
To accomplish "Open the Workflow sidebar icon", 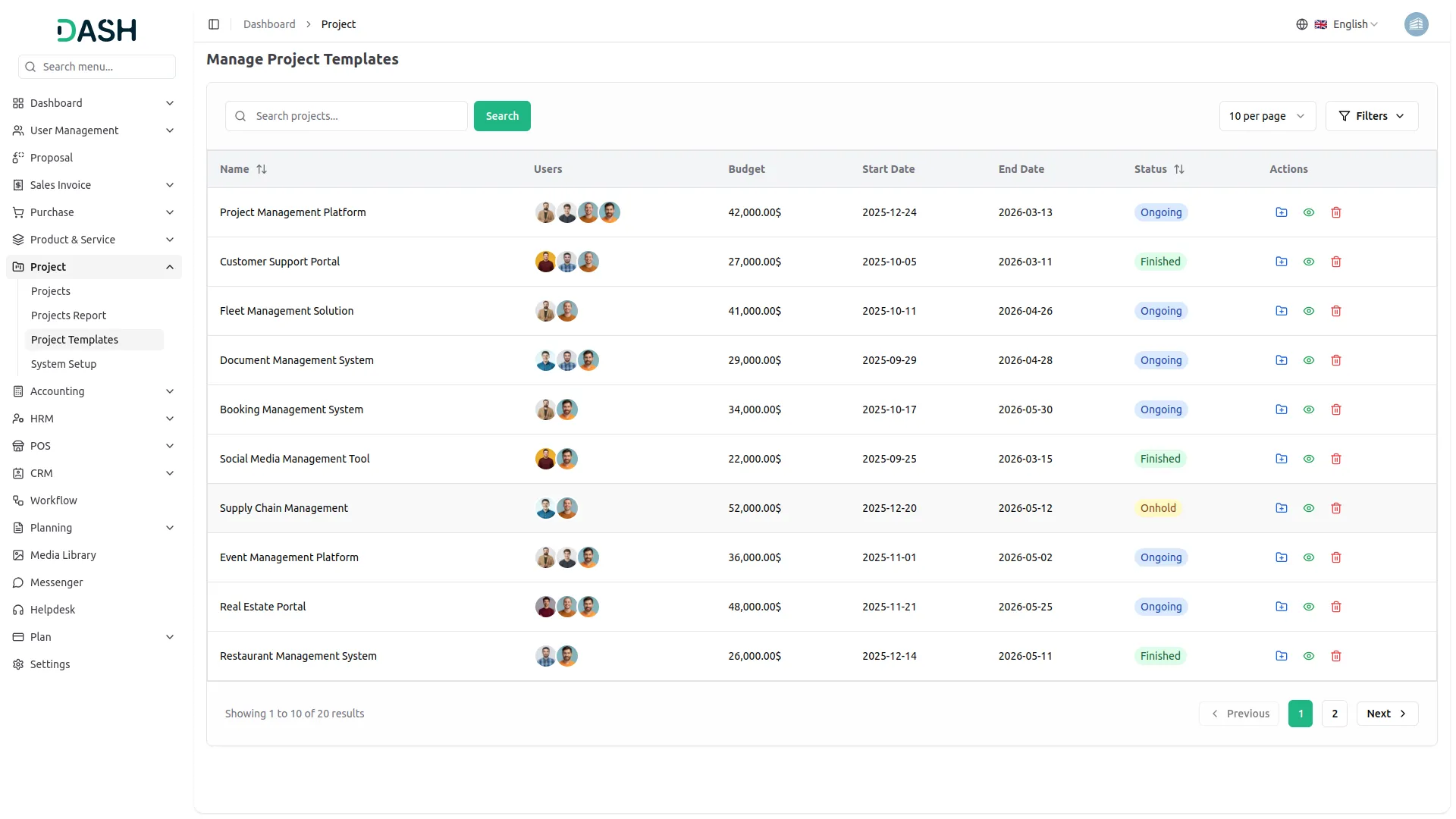I will coord(17,500).
